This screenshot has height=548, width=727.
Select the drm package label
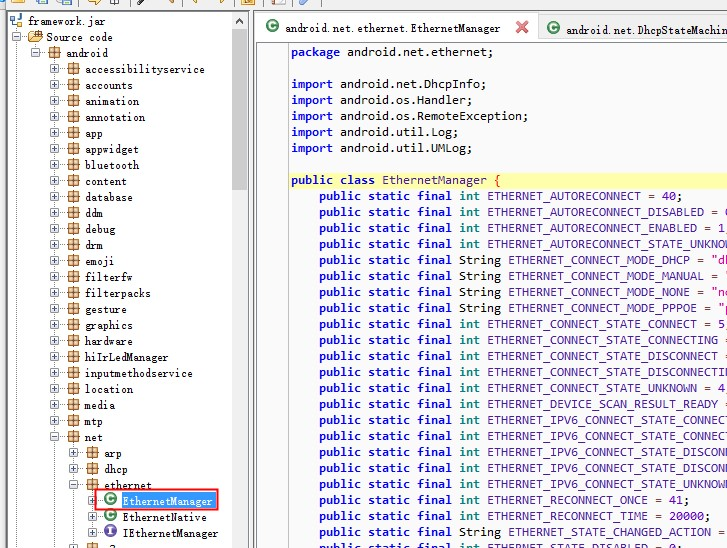(x=94, y=245)
